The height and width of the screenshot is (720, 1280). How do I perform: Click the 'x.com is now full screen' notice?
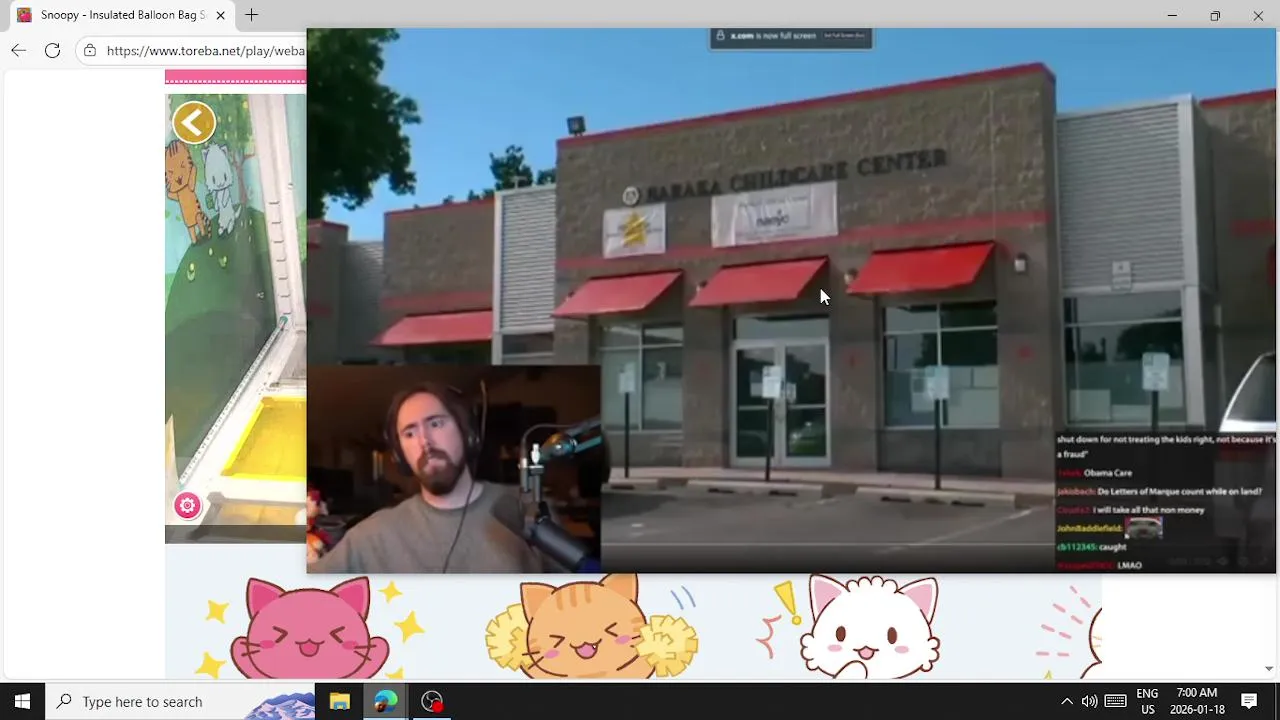(x=790, y=36)
